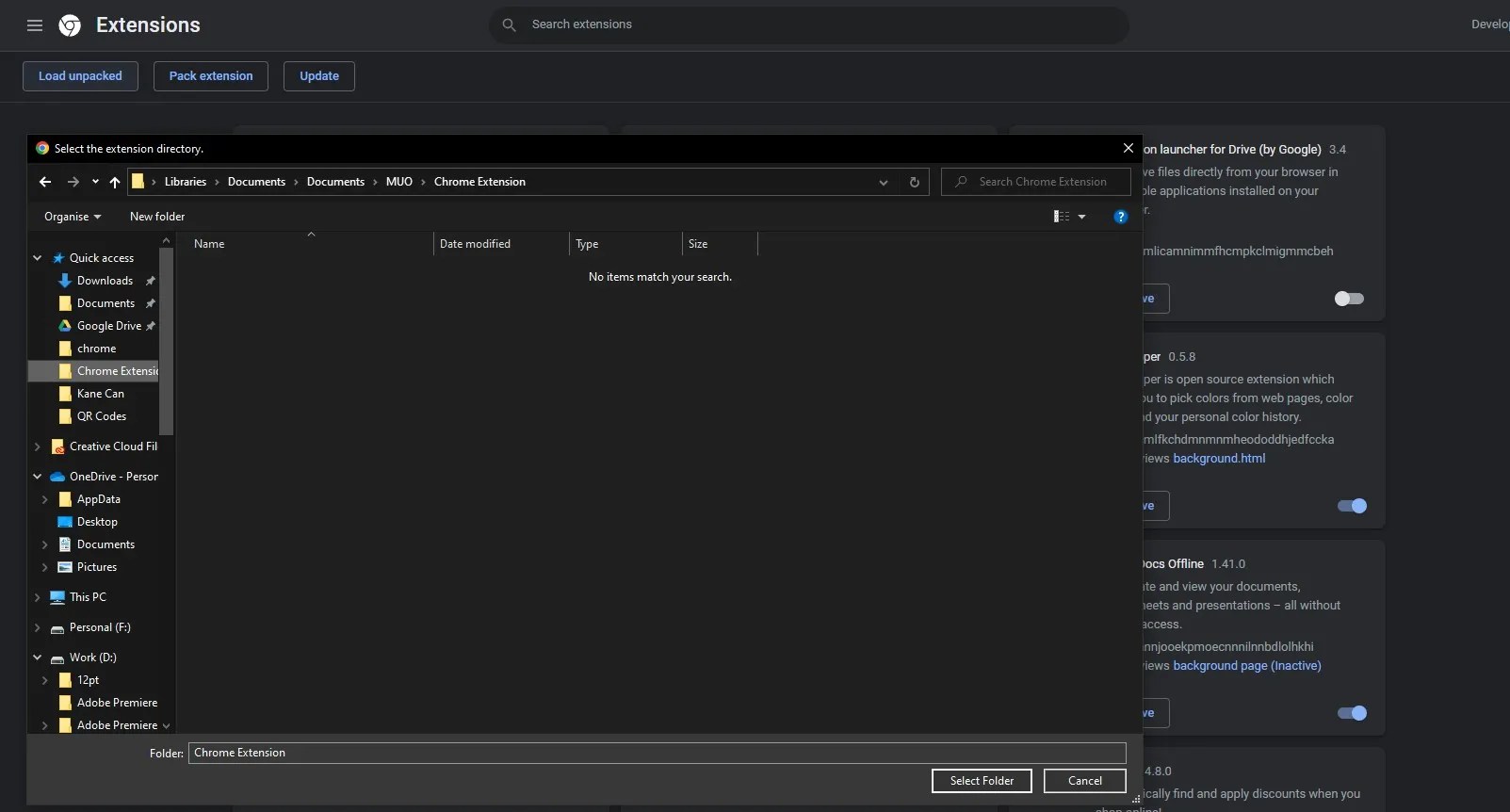Click the magnifier icon in Search extensions bar
Image resolution: width=1510 pixels, height=812 pixels.
coord(509,24)
